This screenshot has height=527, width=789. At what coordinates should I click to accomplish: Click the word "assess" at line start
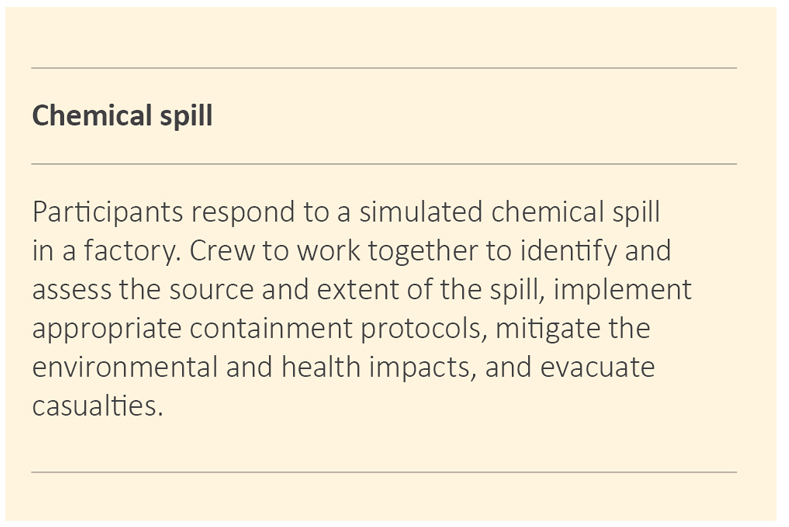pos(68,290)
